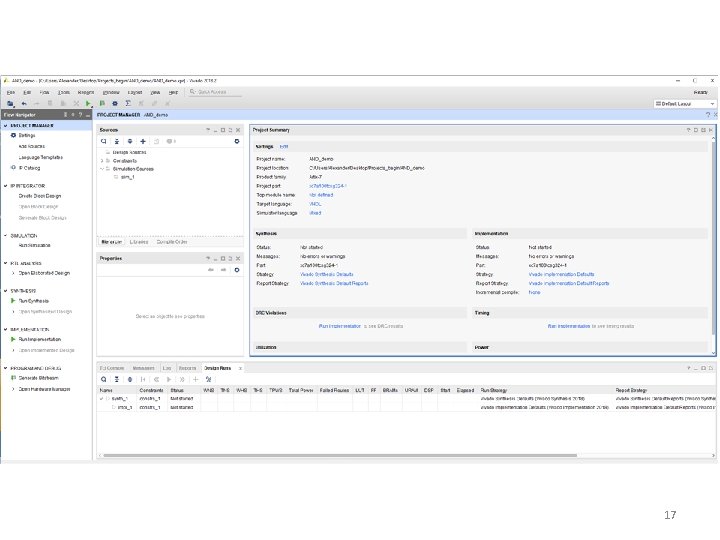This screenshot has width=720, height=540.
Task: Click the Undo arrow in main toolbar
Action: pyautogui.click(x=24, y=104)
